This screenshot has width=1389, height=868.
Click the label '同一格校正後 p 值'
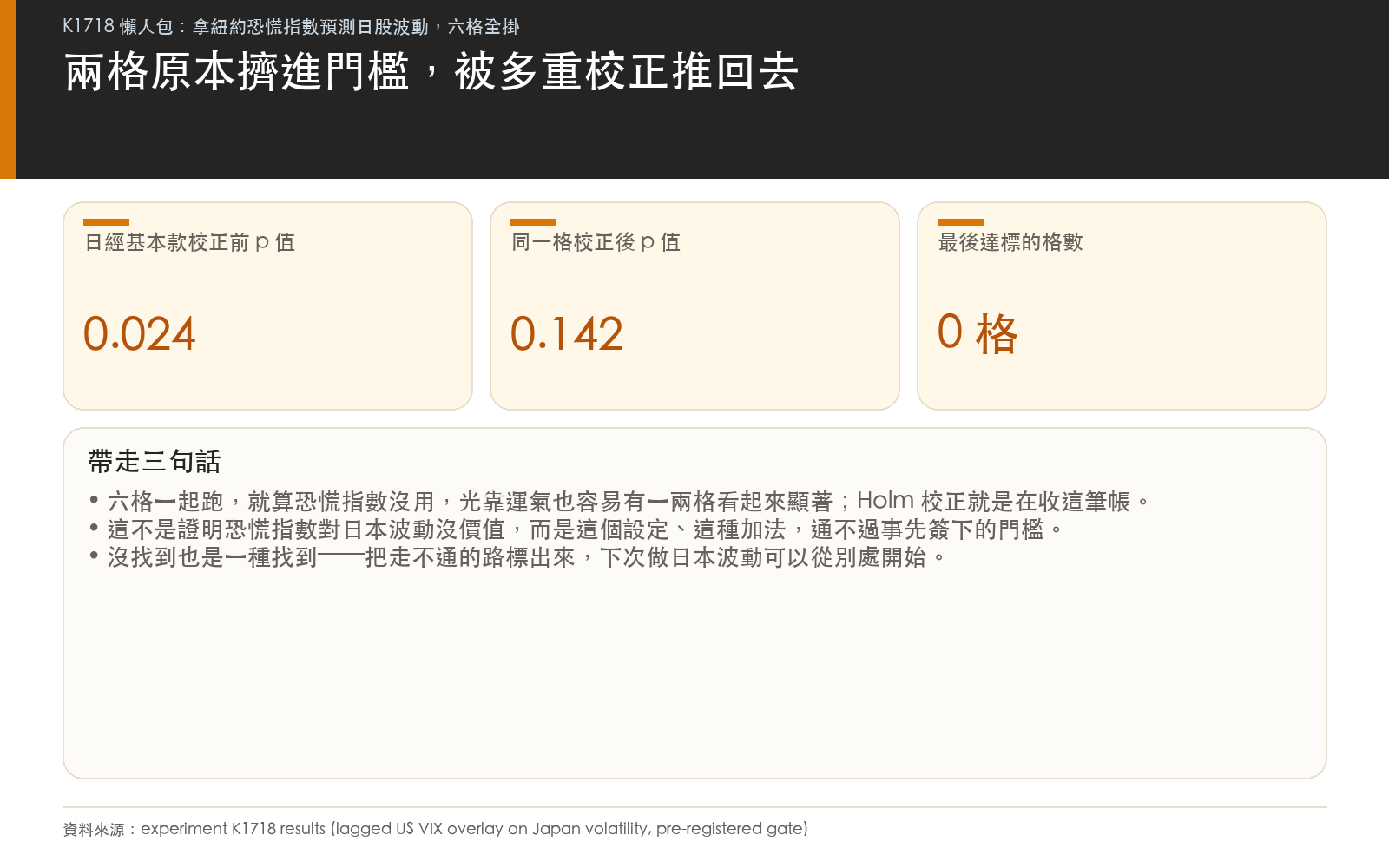click(596, 242)
